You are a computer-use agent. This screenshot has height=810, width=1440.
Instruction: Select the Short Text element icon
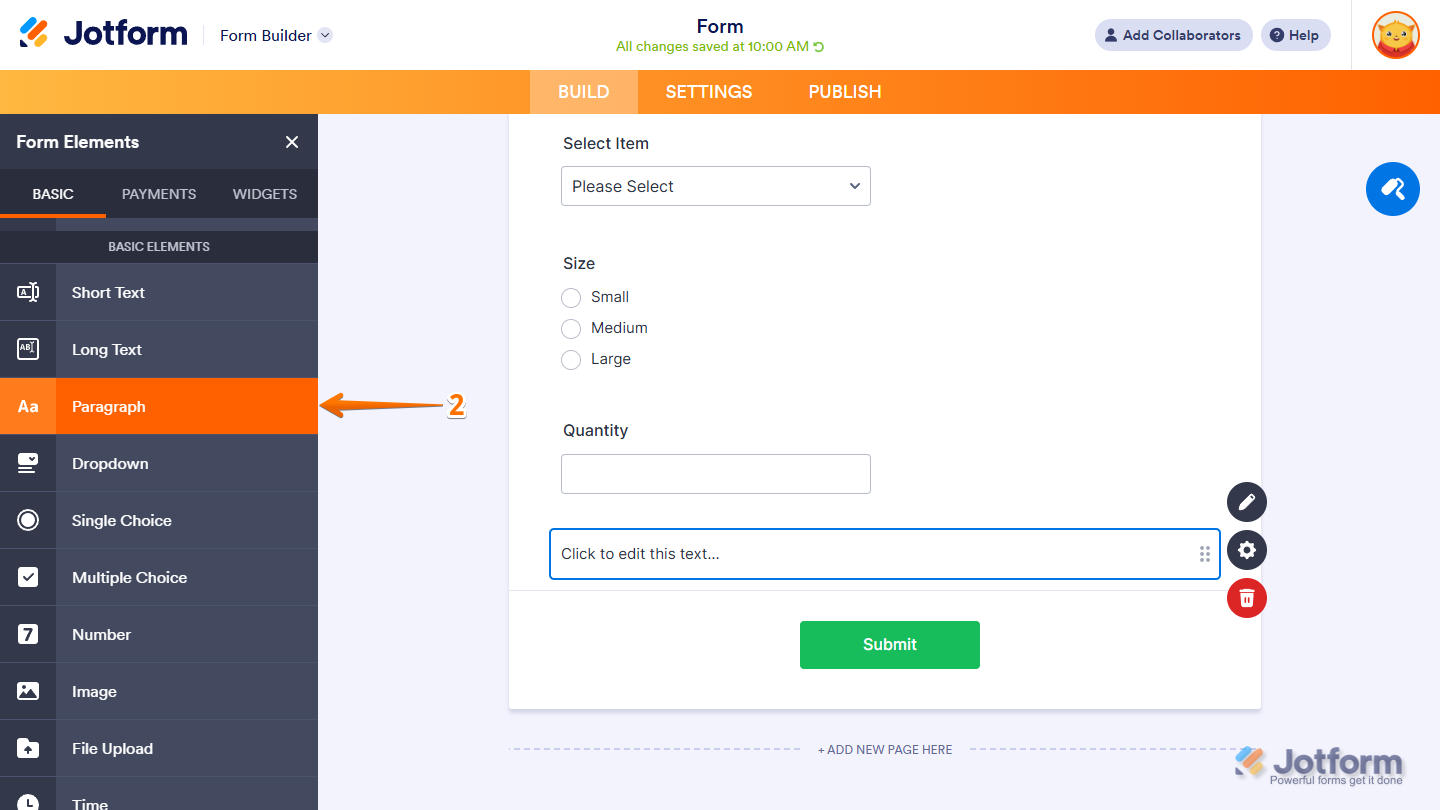(27, 291)
